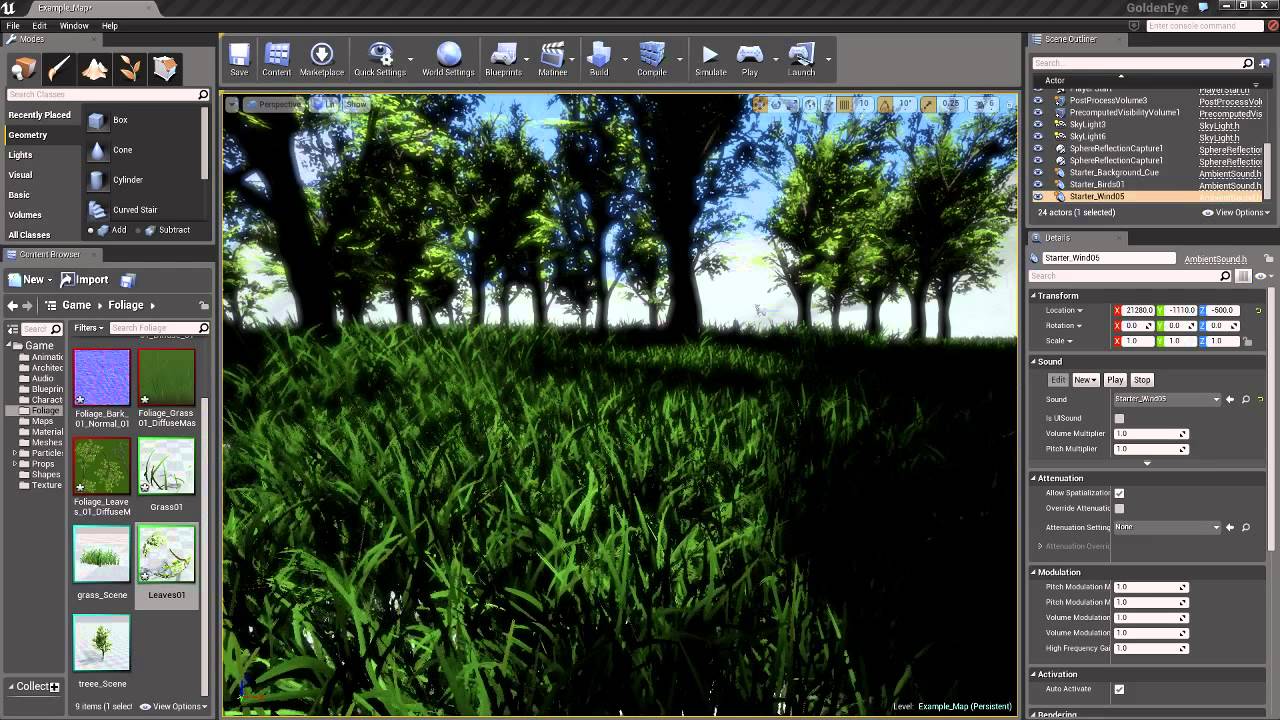Image resolution: width=1280 pixels, height=720 pixels.
Task: Click the Save toolbar icon
Action: click(x=239, y=60)
